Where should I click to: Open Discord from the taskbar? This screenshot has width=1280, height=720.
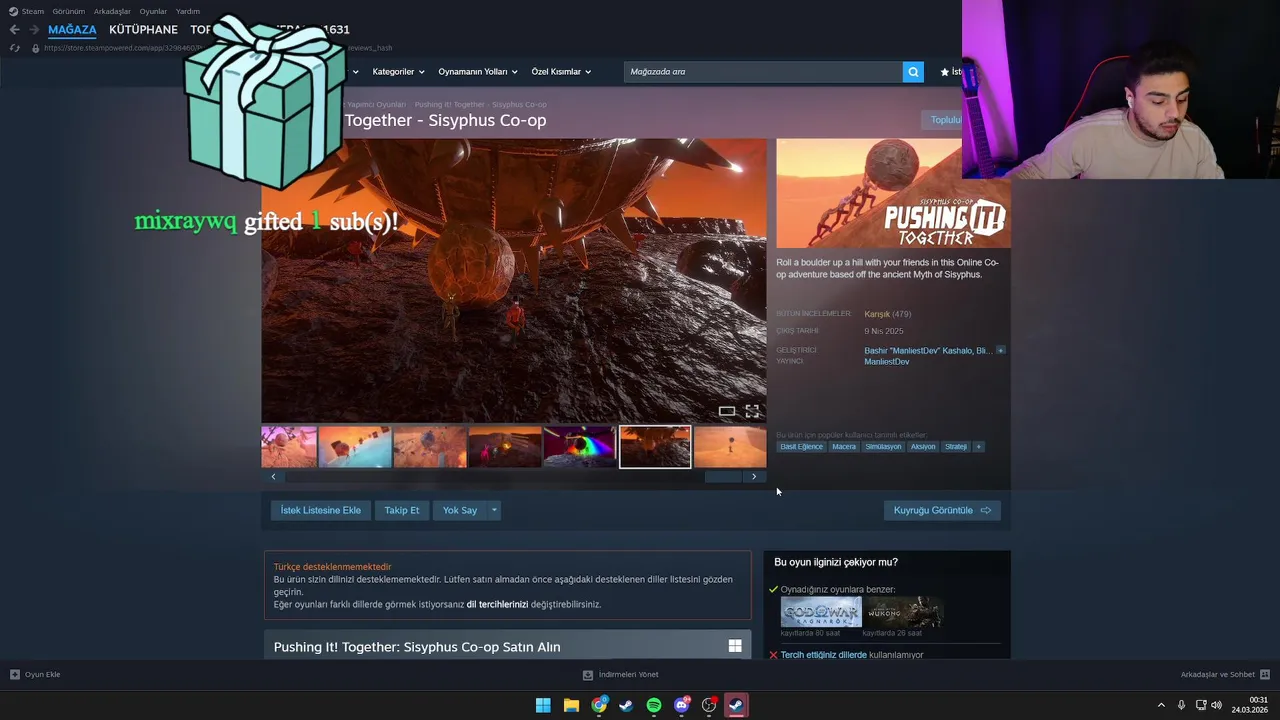pyautogui.click(x=682, y=705)
